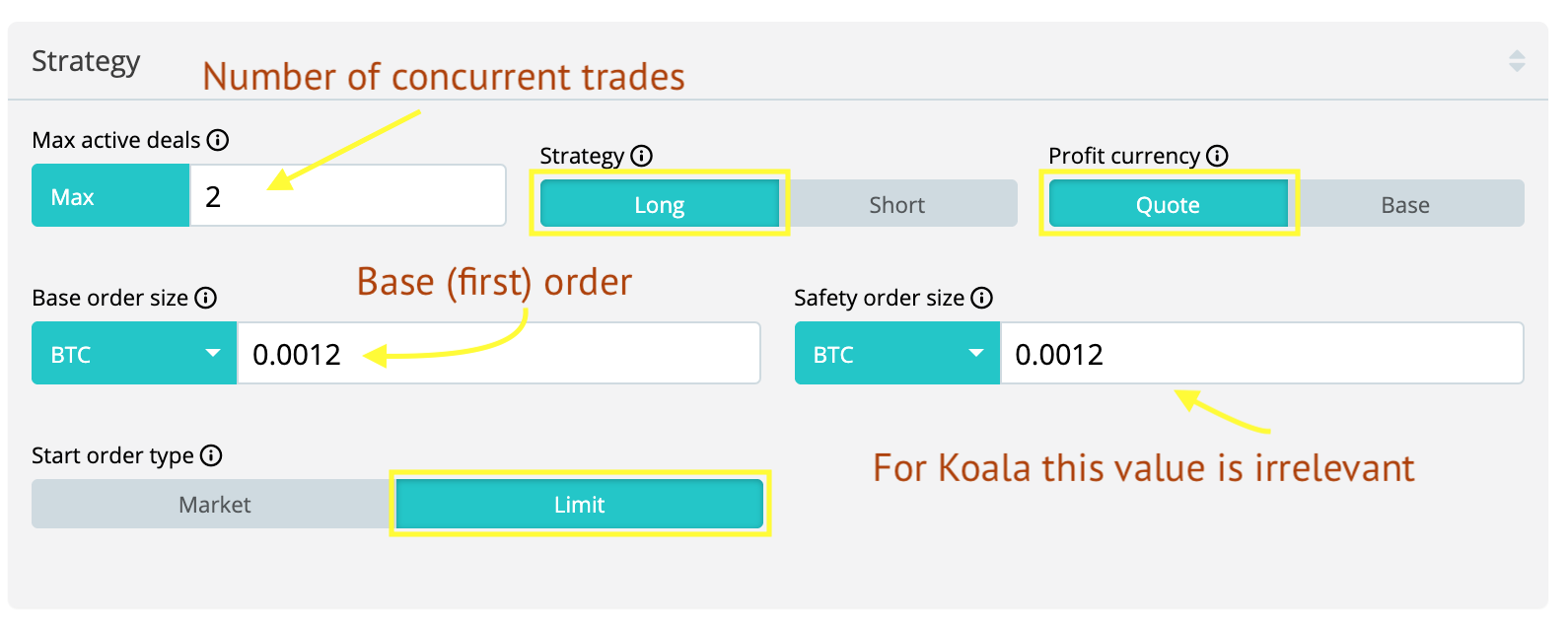Choose Limit start order type

580,505
